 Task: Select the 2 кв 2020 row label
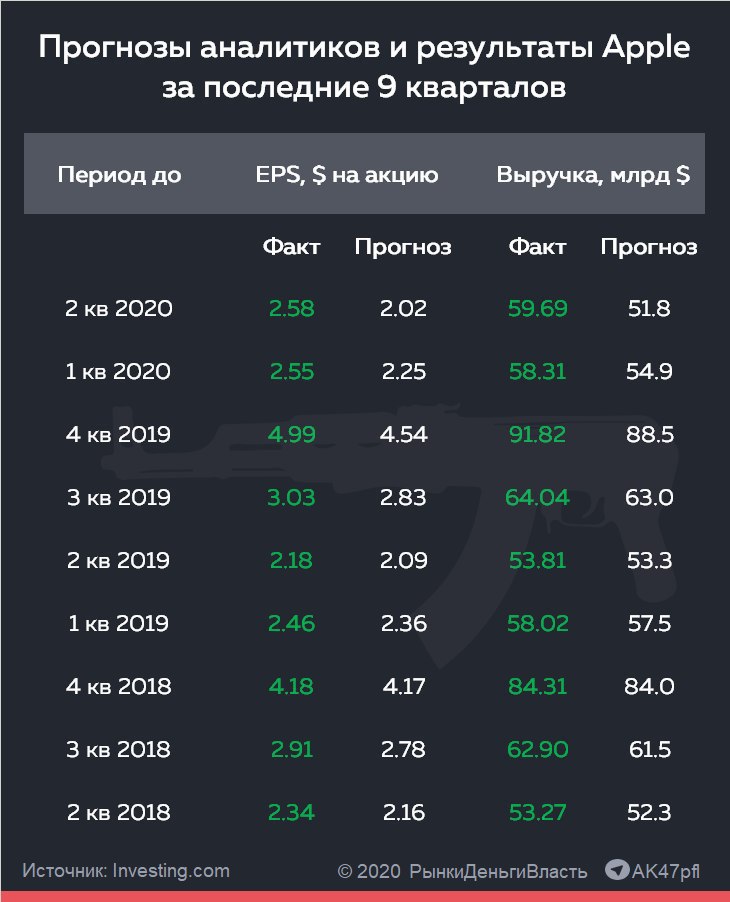coord(119,308)
